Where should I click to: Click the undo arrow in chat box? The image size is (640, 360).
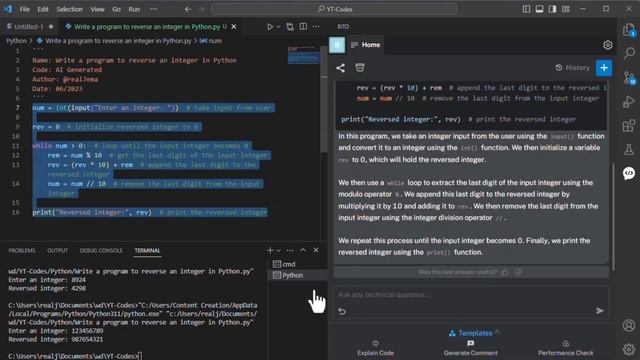tap(342, 311)
